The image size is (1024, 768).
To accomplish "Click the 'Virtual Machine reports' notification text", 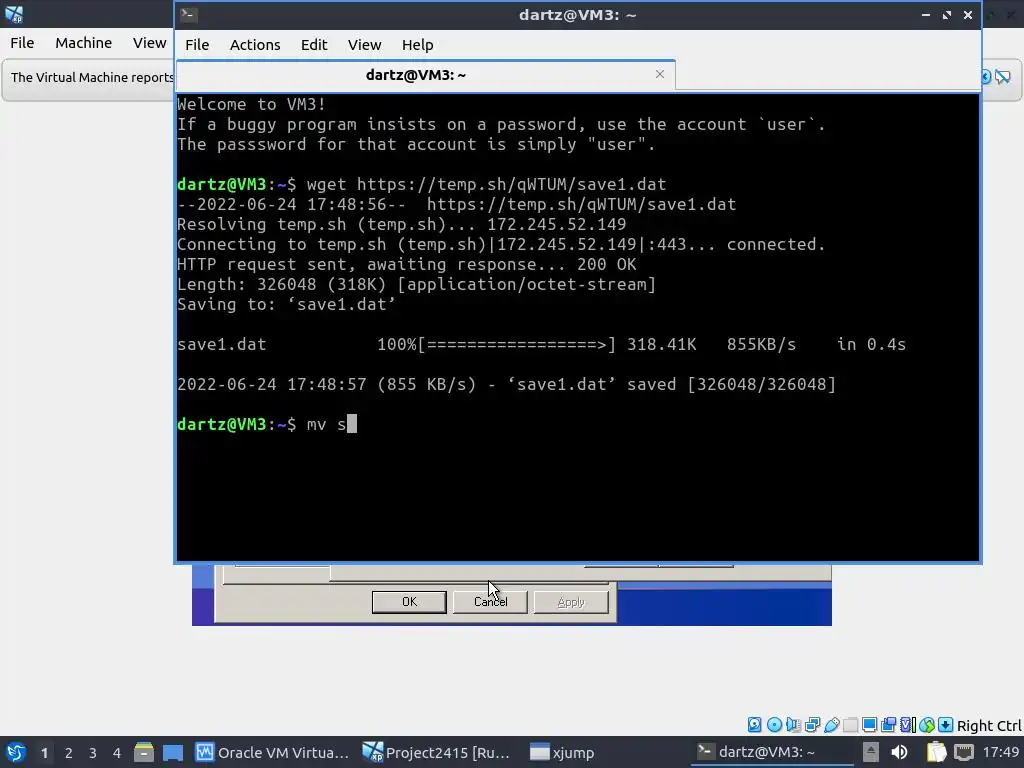I will (x=92, y=77).
